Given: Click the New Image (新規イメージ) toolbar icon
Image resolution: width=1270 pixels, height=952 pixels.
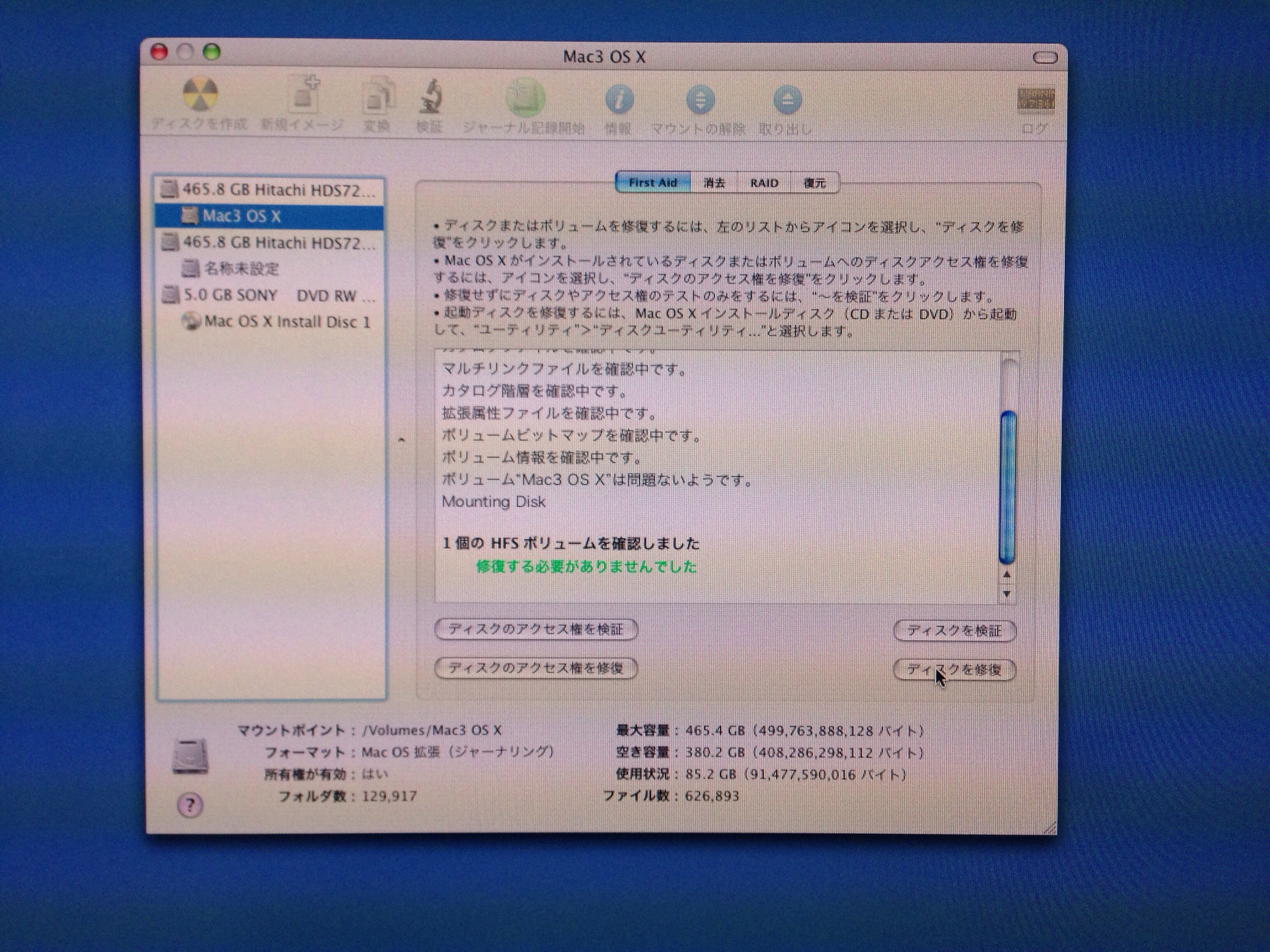Looking at the screenshot, I should click(x=303, y=94).
